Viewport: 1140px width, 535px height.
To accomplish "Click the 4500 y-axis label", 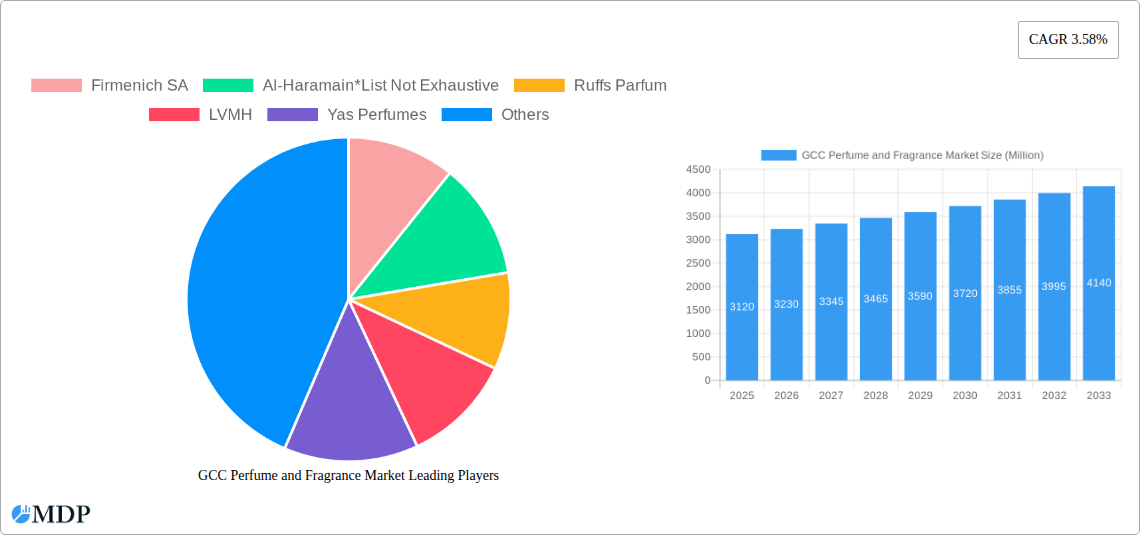I will [698, 169].
